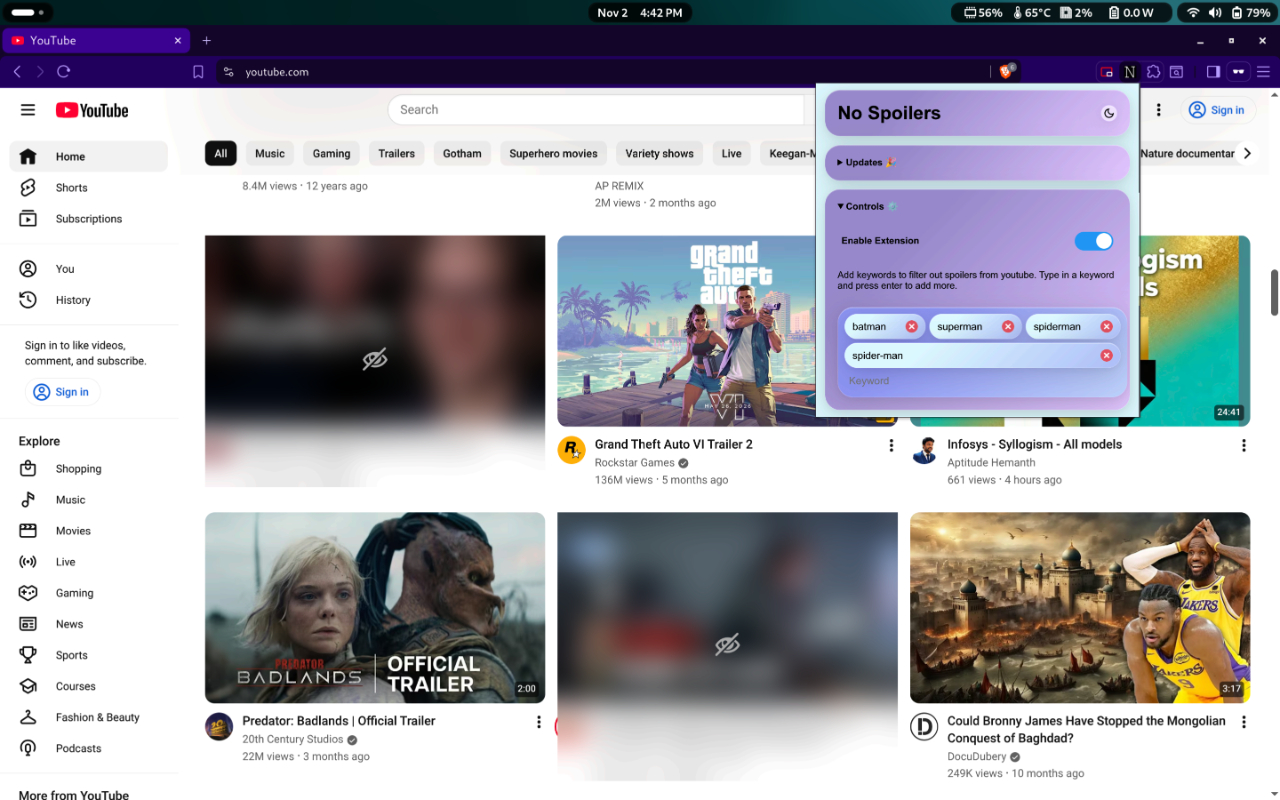Viewport: 1280px width, 800px height.
Task: Open options for Infosys Syllogism video
Action: pos(1244,446)
